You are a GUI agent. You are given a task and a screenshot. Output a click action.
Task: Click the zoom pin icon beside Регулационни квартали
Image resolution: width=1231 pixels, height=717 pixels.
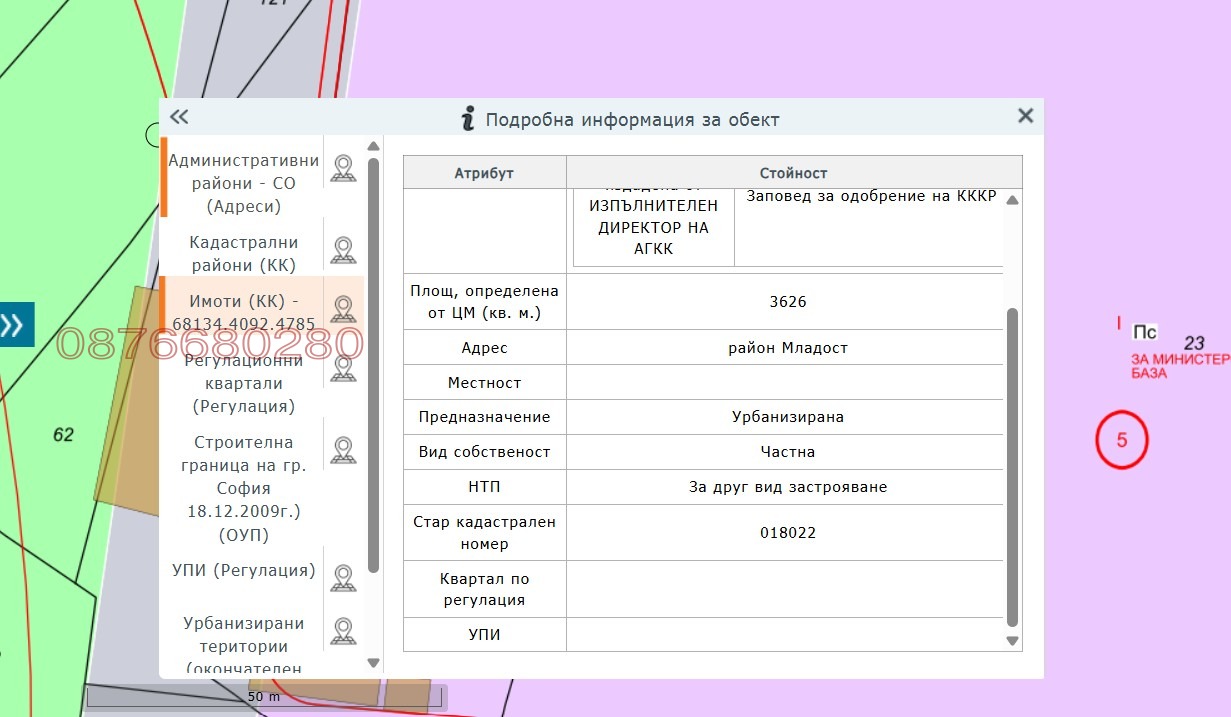tap(343, 368)
